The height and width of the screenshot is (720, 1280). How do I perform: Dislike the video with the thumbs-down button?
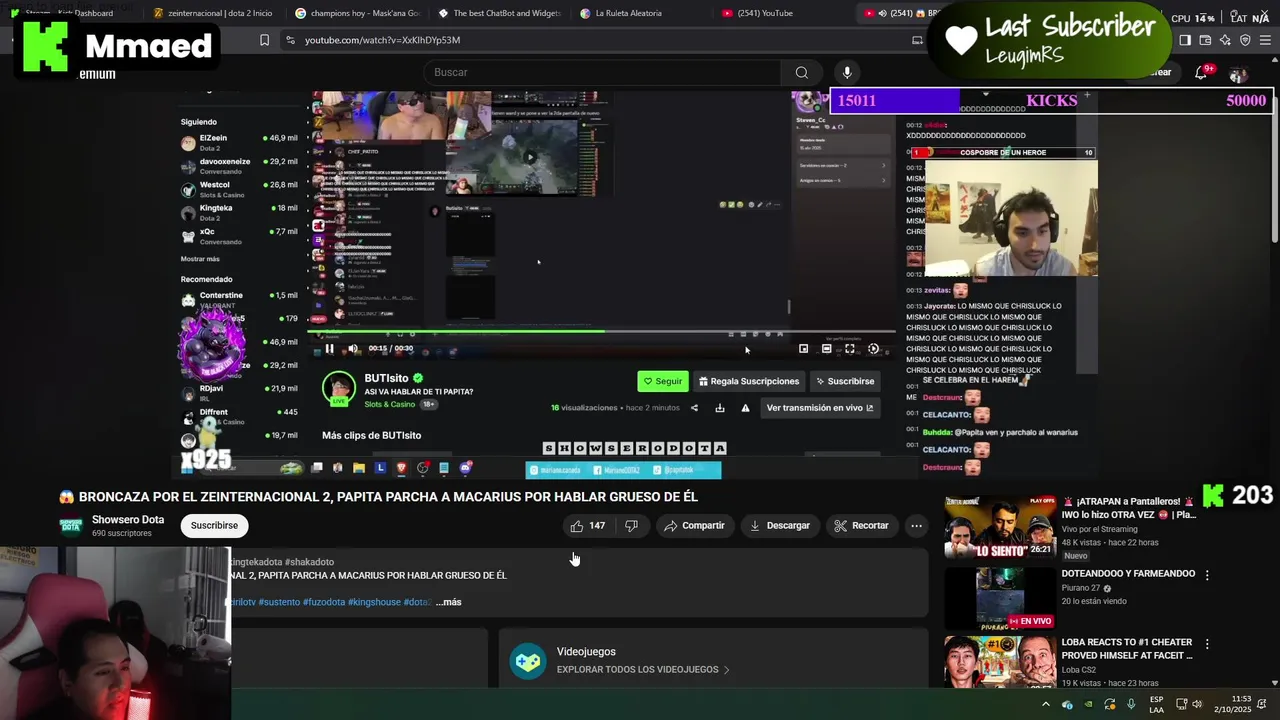point(631,525)
